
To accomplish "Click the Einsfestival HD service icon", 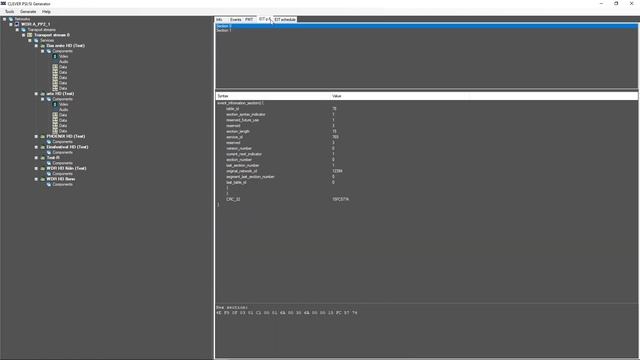I will (x=42, y=147).
